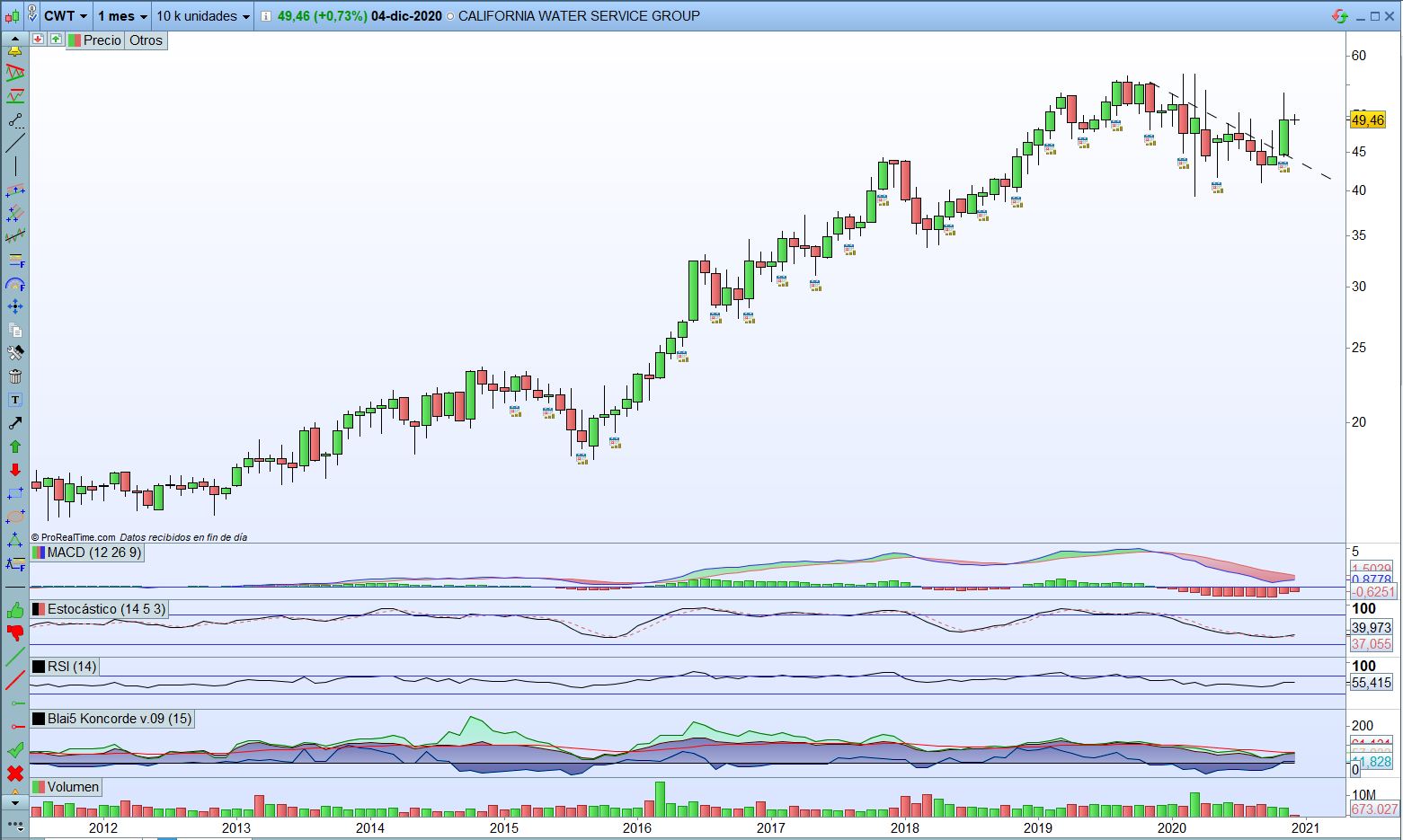This screenshot has height=840, width=1403.
Task: Click the trash can delete icon
Action: coord(14,376)
